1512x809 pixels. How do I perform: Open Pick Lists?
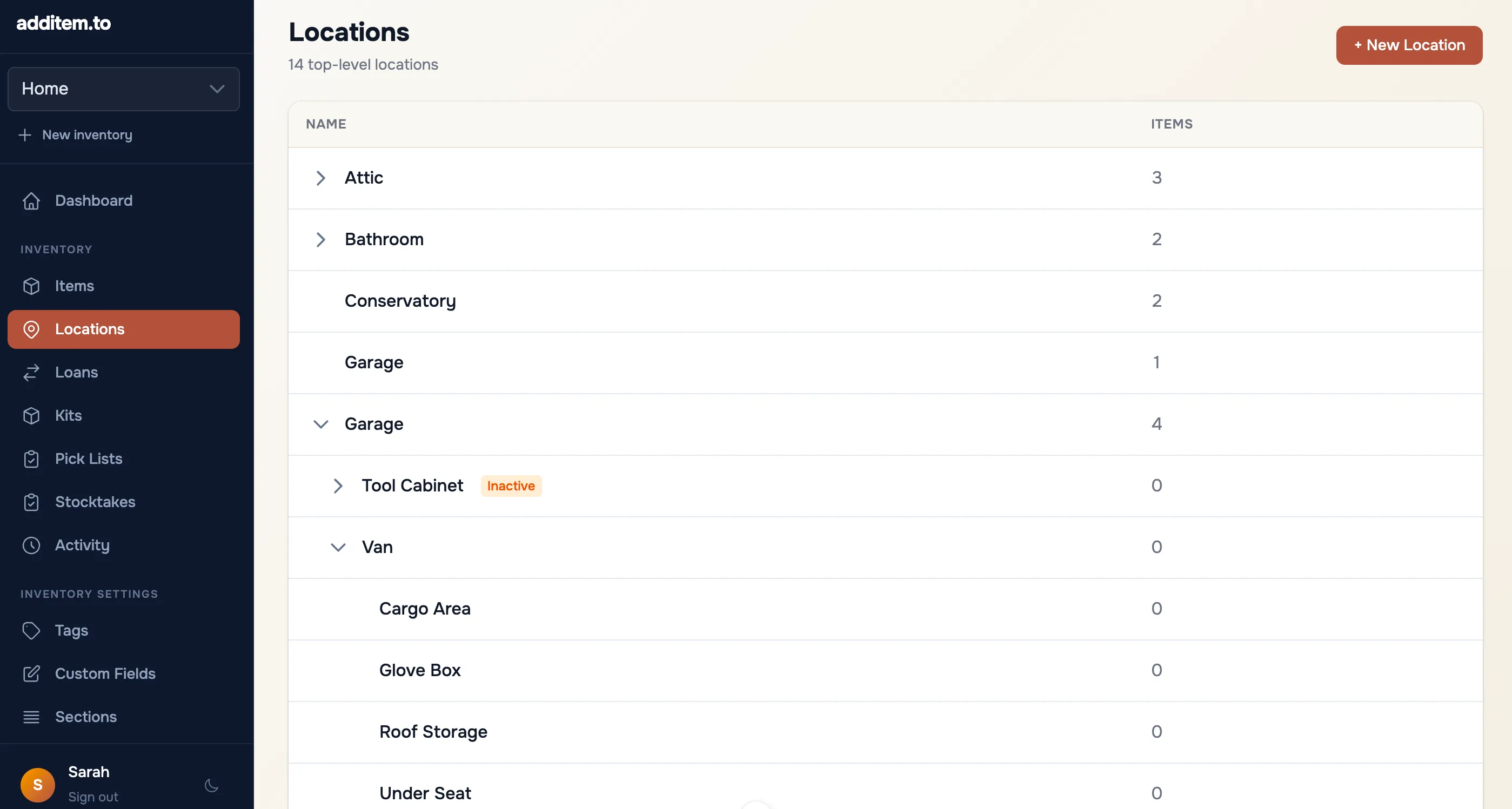coord(124,459)
